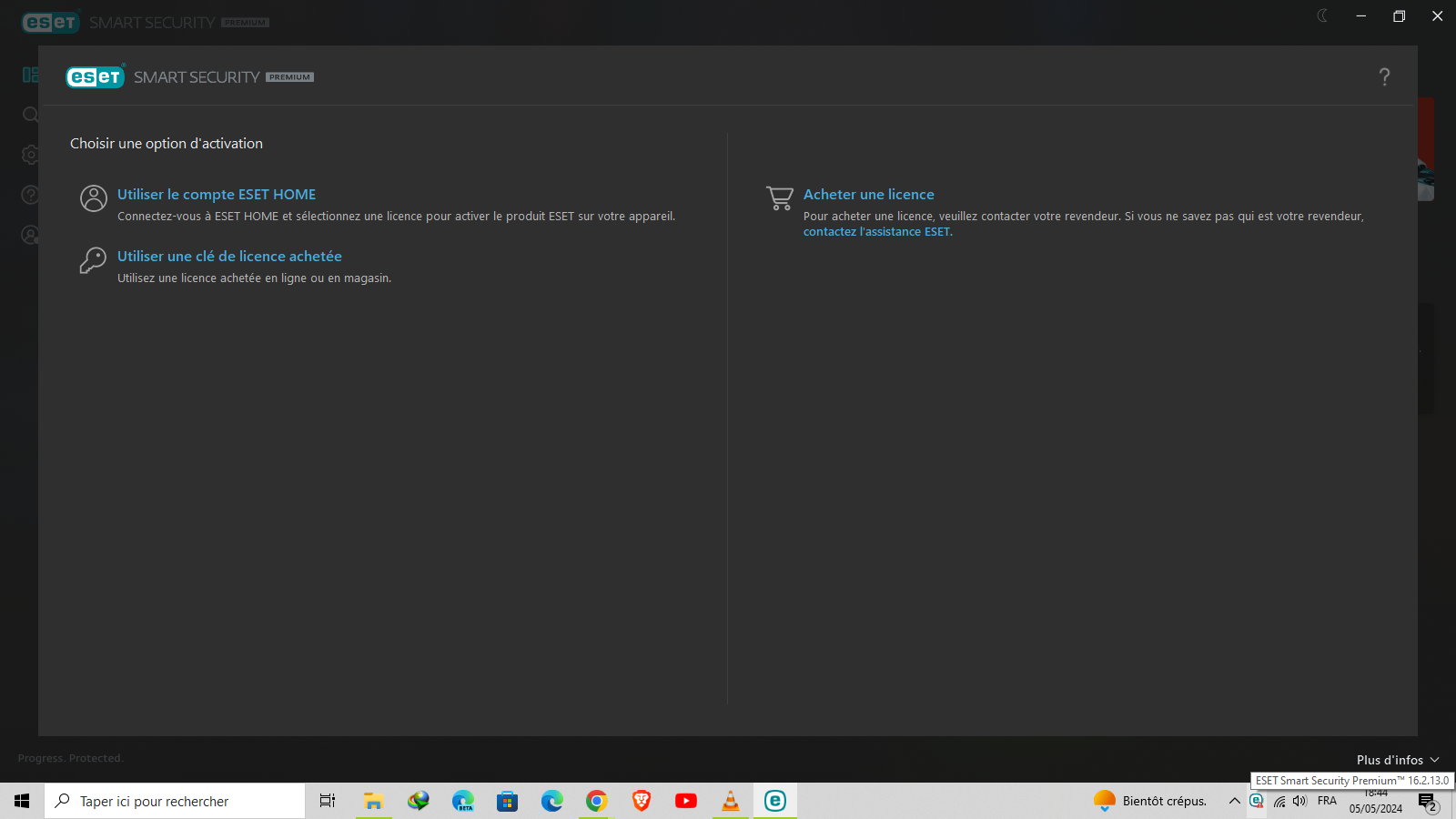This screenshot has width=1456, height=819.
Task: Open network Wi-Fi tray icon
Action: pos(1279,802)
